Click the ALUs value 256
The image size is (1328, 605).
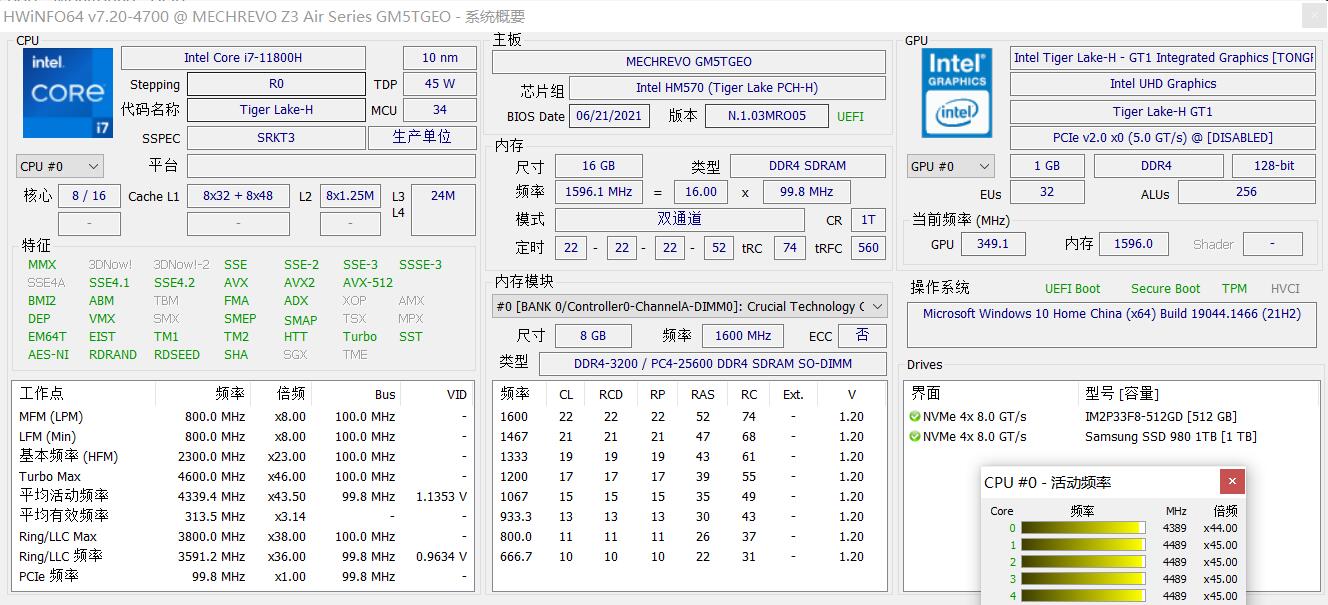point(1246,192)
